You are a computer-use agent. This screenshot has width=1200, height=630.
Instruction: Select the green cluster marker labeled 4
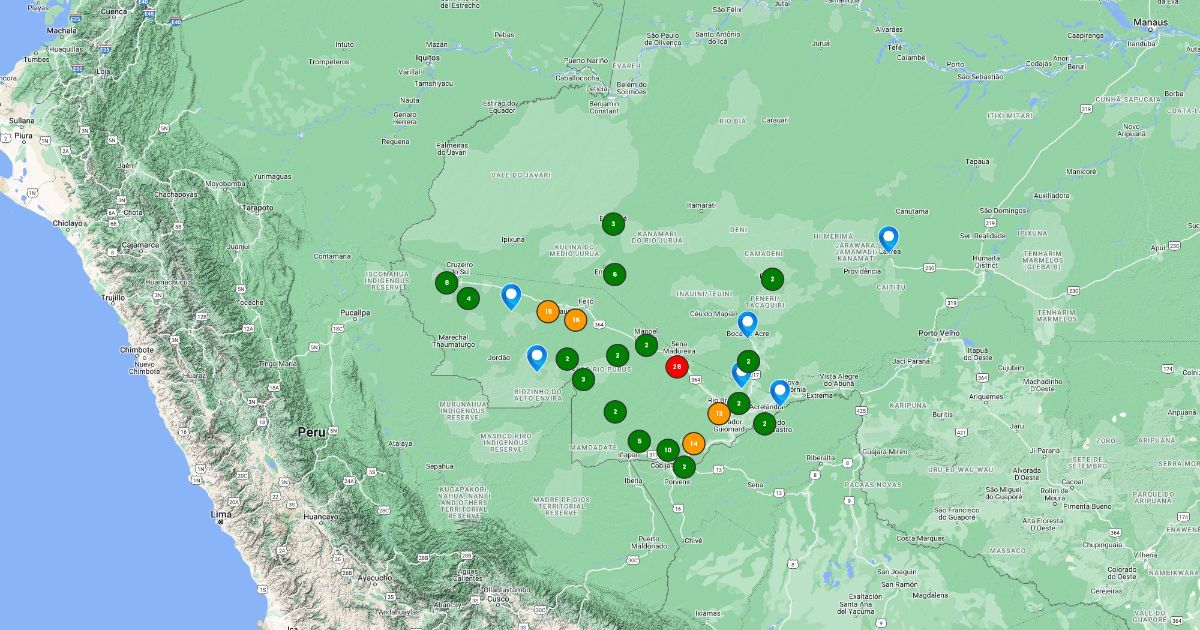click(x=468, y=298)
